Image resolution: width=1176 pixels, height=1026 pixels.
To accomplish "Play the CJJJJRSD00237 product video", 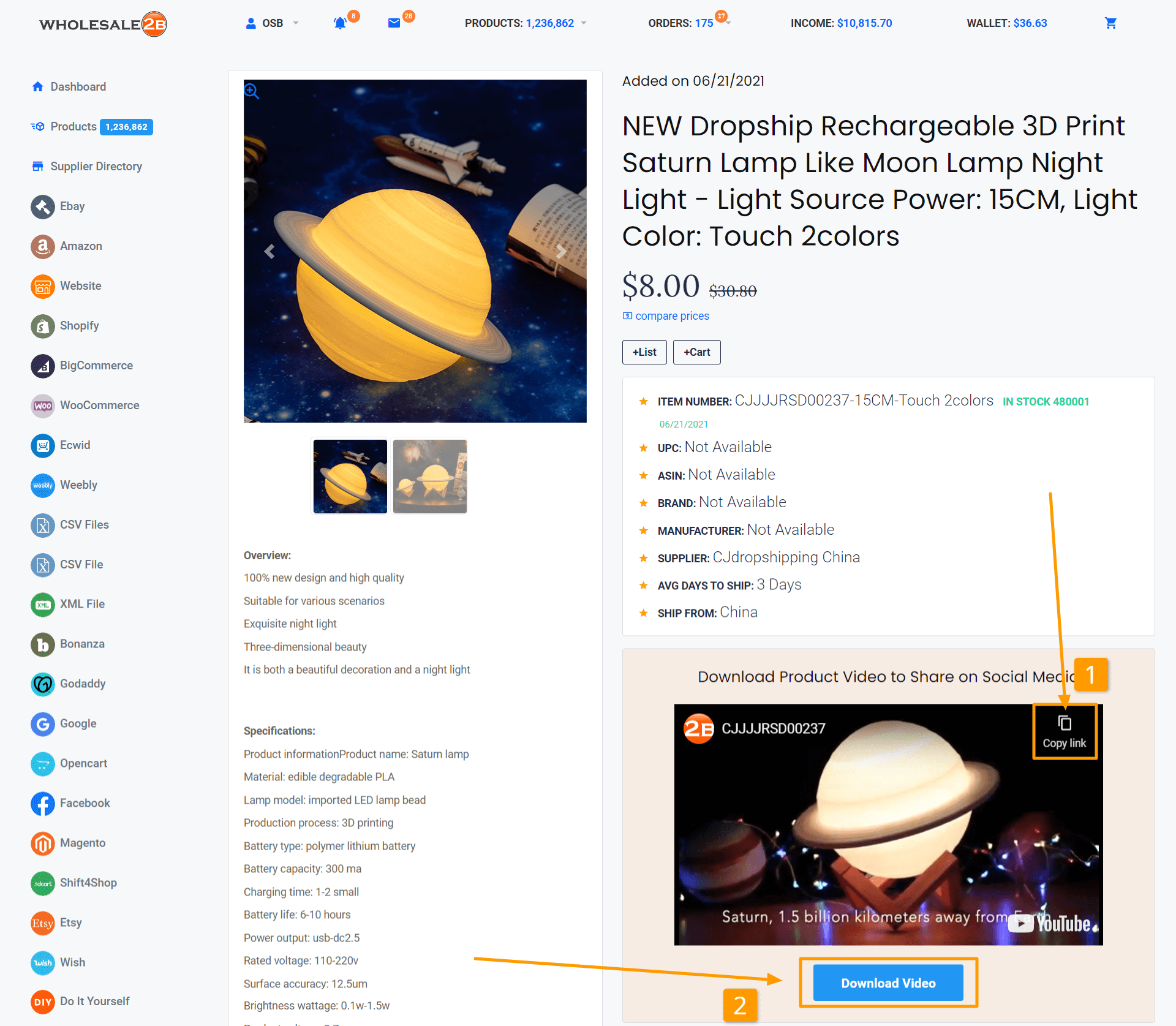I will point(888,824).
